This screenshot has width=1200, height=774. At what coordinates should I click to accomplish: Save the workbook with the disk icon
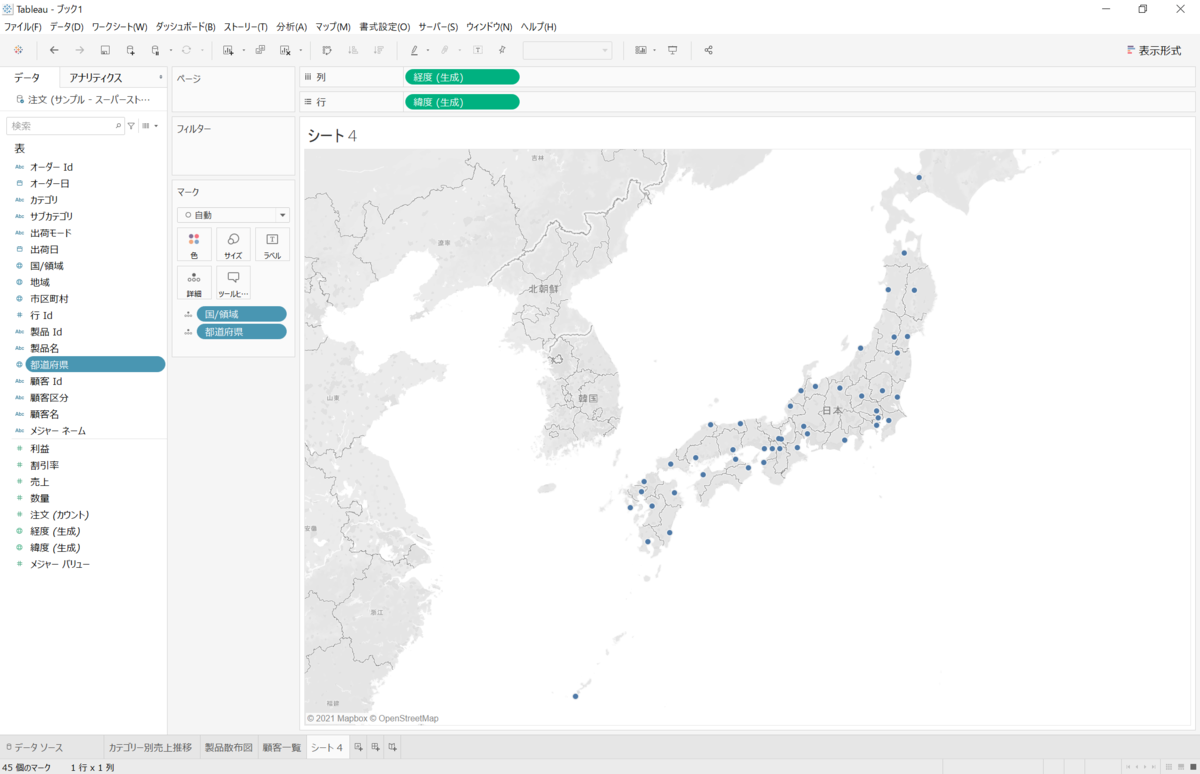105,50
